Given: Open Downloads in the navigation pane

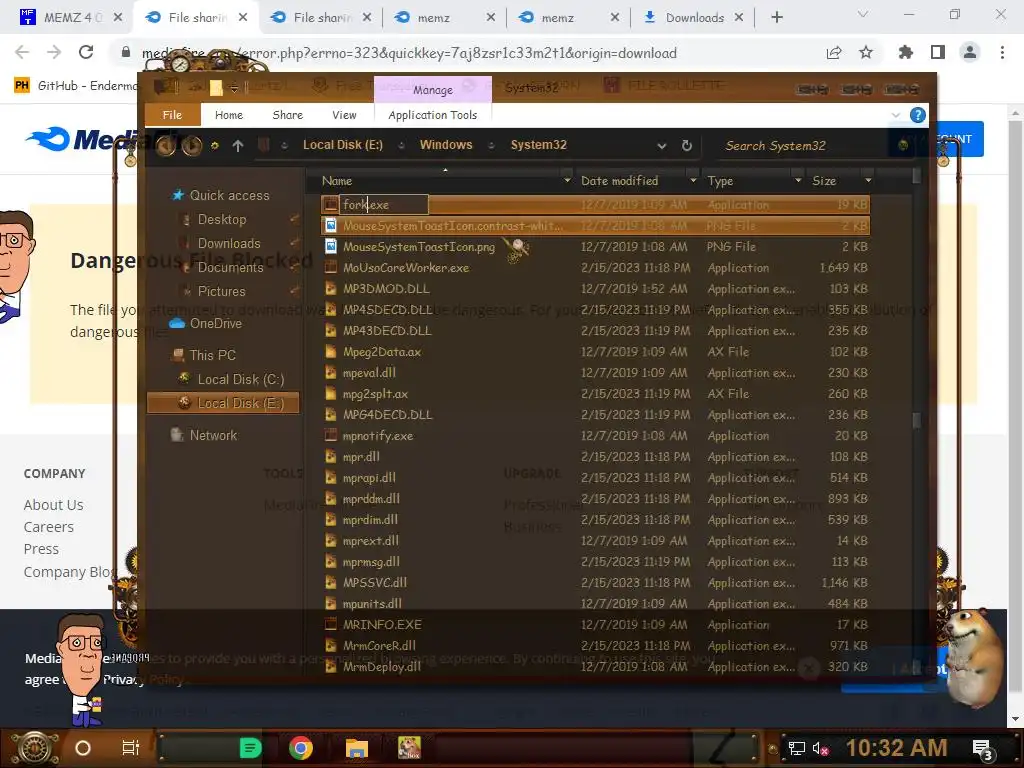Looking at the screenshot, I should point(229,244).
